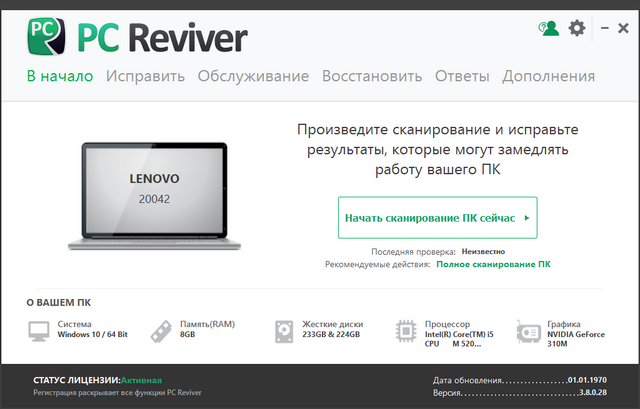
Task: Open settings via the gear icon
Action: click(577, 28)
